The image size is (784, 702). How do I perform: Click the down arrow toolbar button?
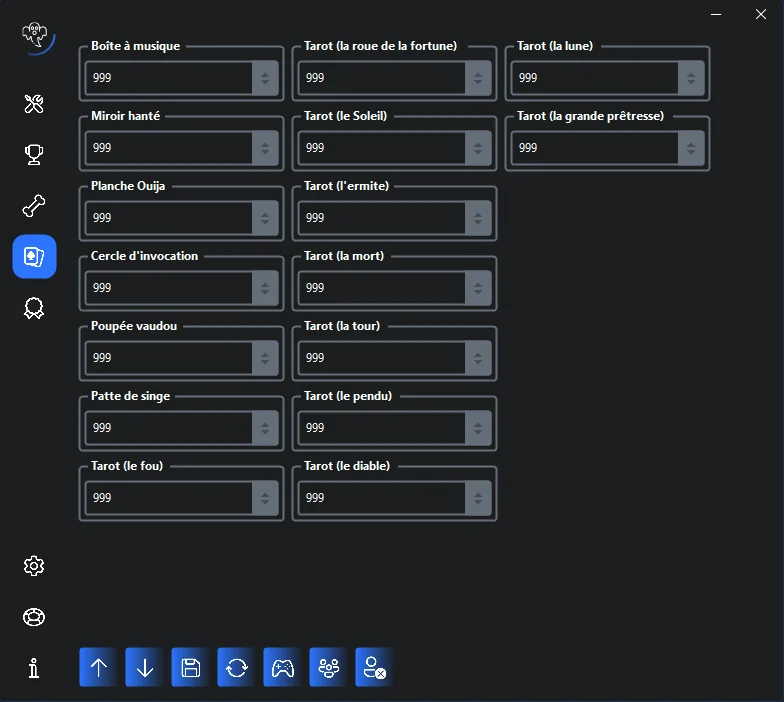coord(144,668)
